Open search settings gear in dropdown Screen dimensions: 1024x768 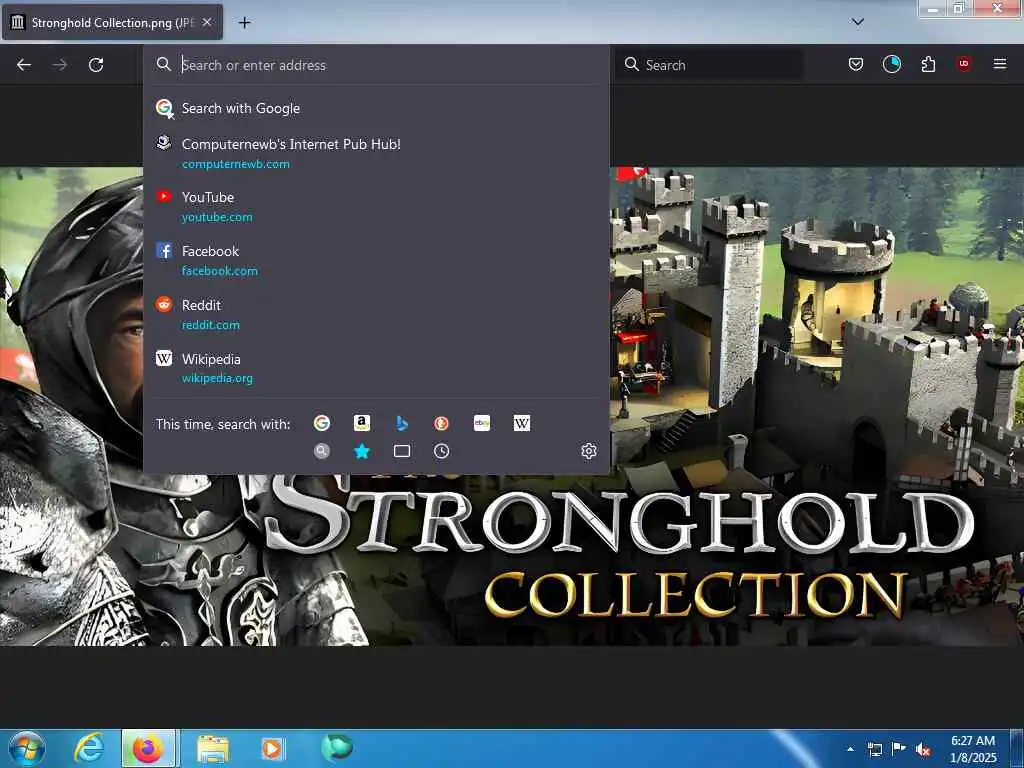coord(588,451)
